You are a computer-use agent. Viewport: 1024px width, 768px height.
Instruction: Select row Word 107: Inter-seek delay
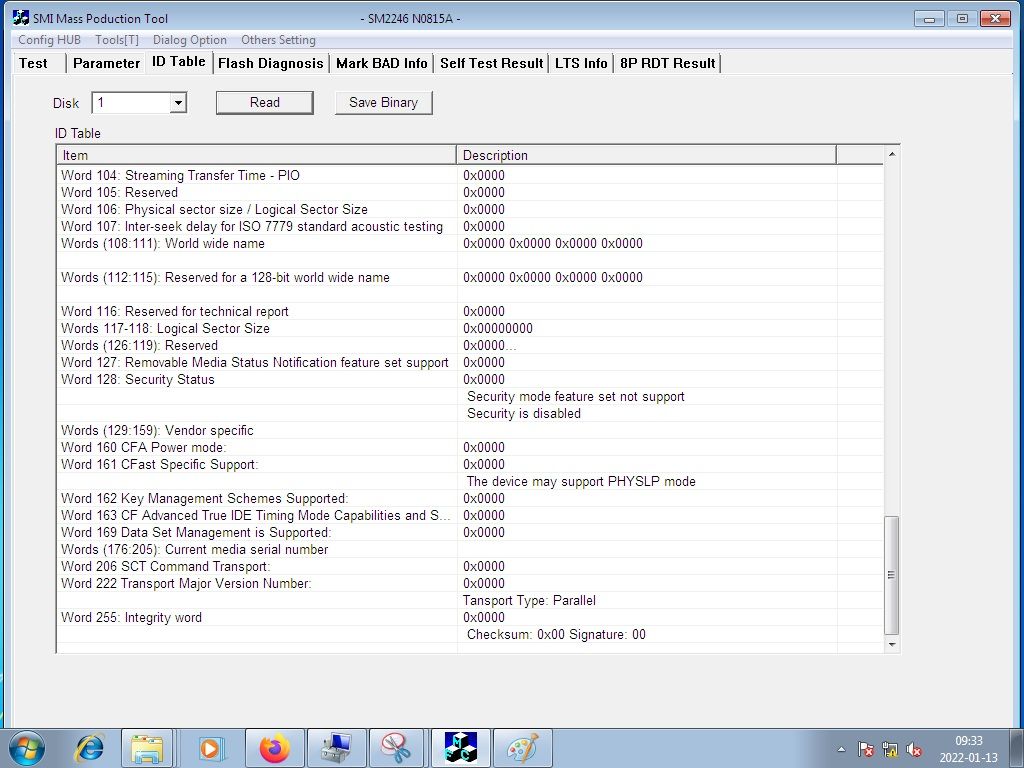coord(470,226)
